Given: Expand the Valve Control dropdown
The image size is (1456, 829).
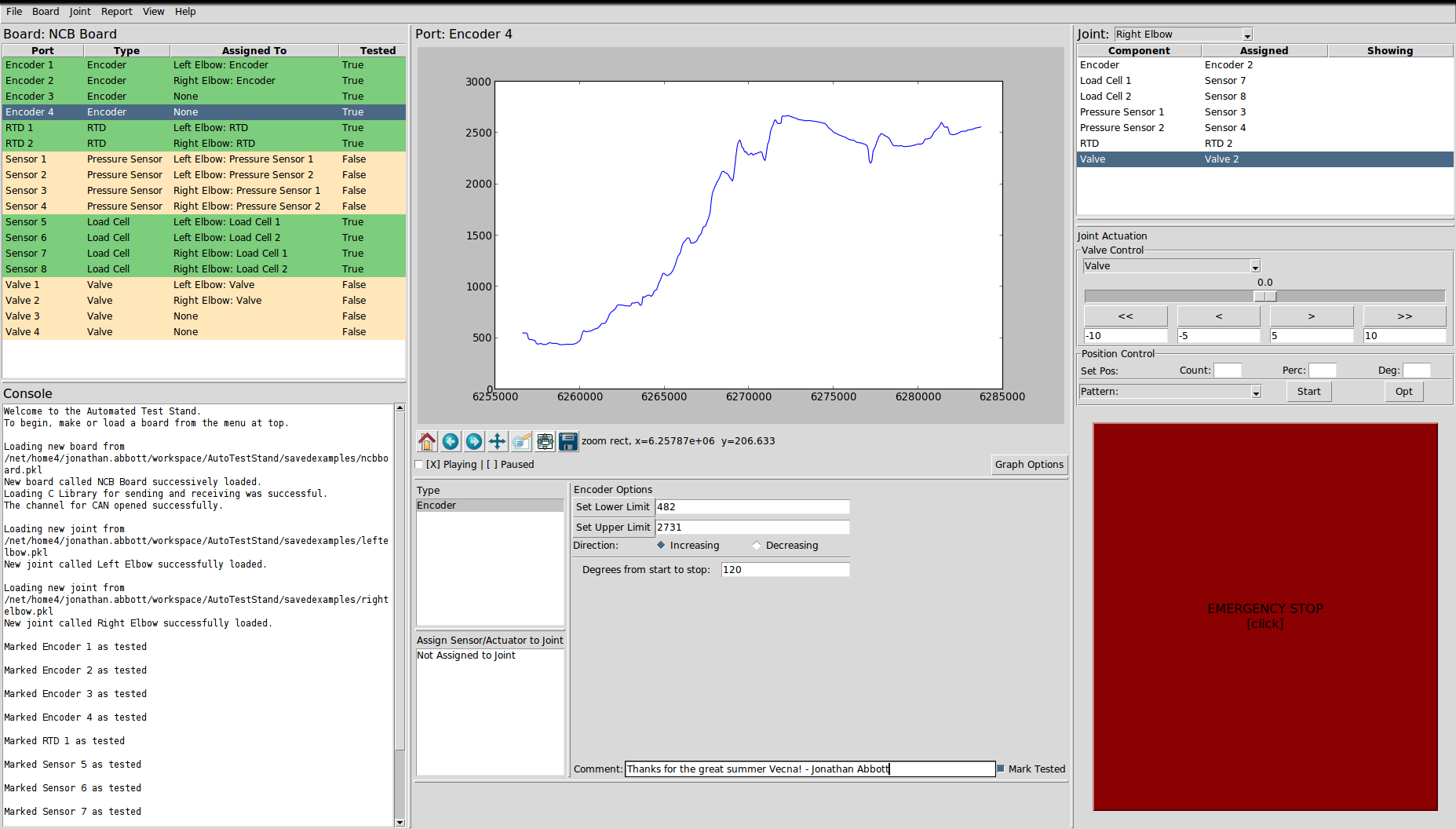Looking at the screenshot, I should click(x=1255, y=267).
